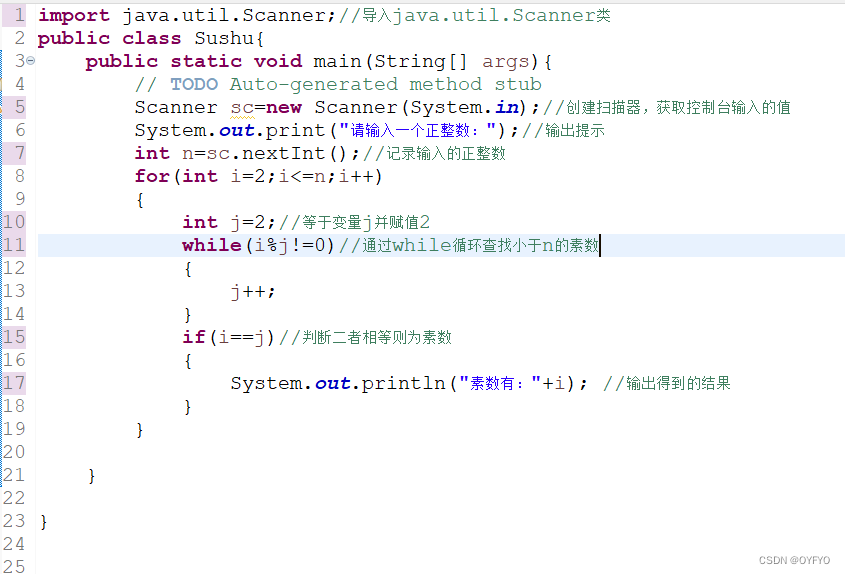This screenshot has height=574, width=845.
Task: Click comment '//记录输入的正整数'
Action: click(434, 154)
